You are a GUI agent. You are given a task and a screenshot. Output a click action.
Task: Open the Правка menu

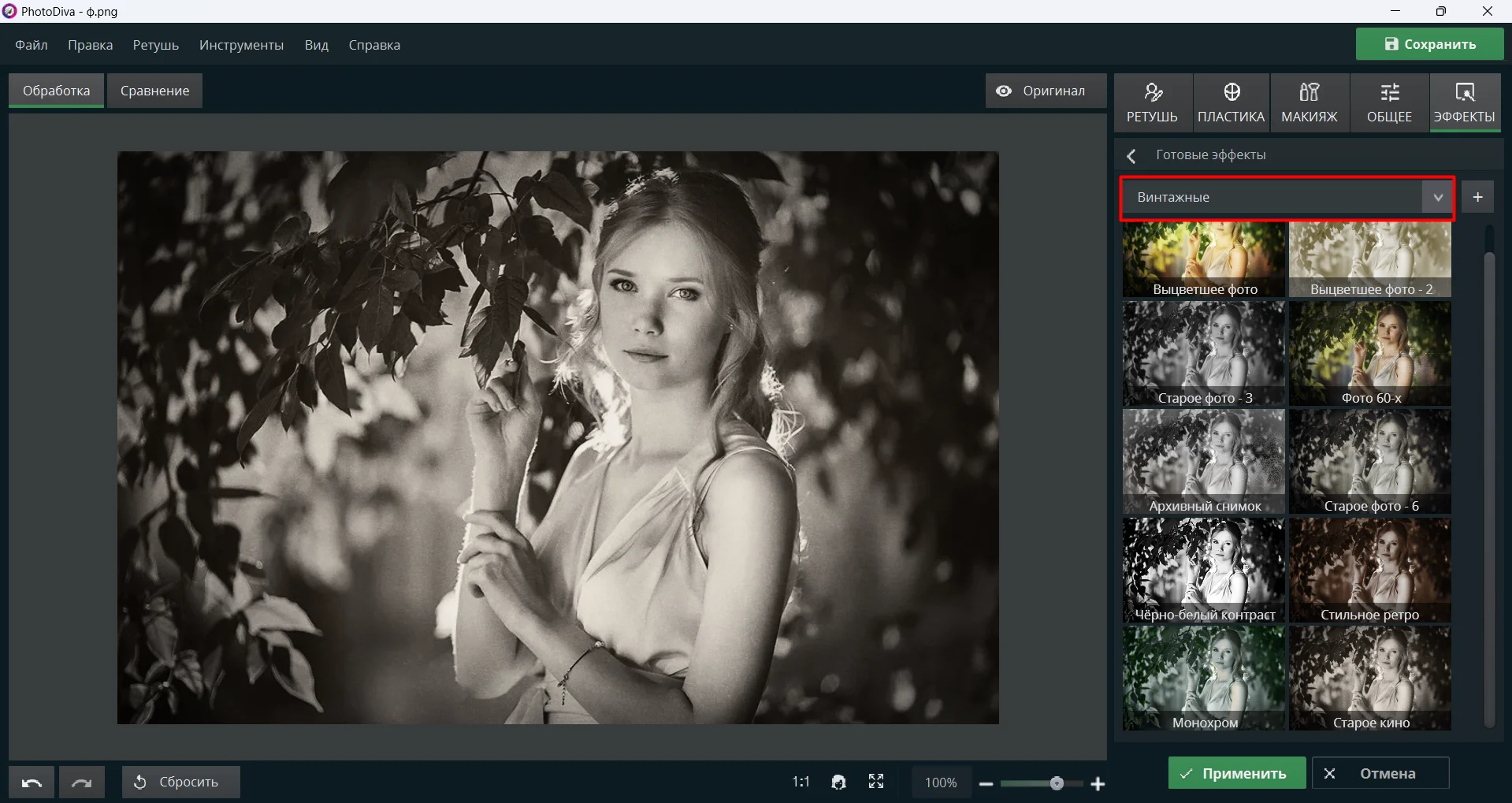pyautogui.click(x=91, y=45)
